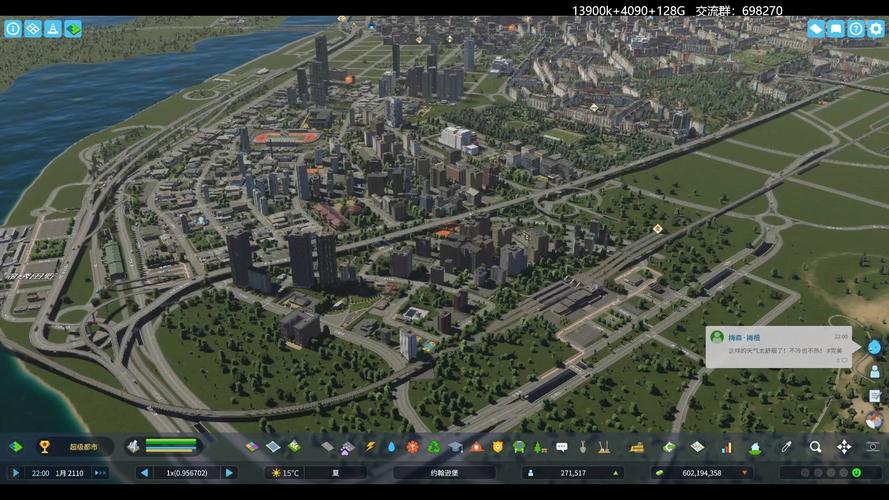Open the water and sewage droplet menu

[391, 447]
